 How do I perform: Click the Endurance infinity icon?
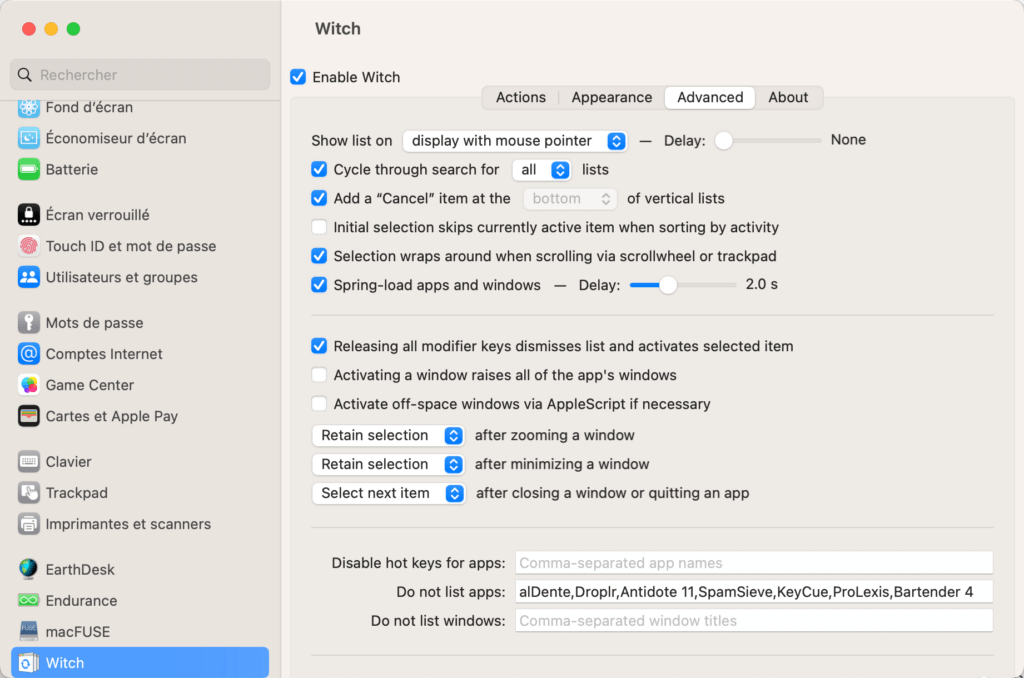click(29, 601)
